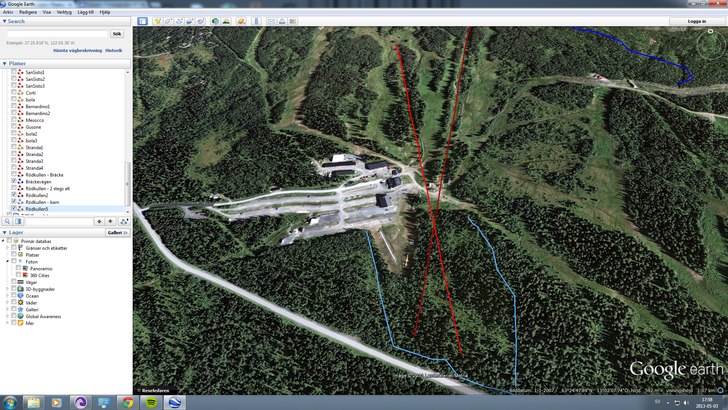Viewport: 728px width, 410px height.
Task: Click the Add Placemark pushpin icon
Action: (158, 20)
